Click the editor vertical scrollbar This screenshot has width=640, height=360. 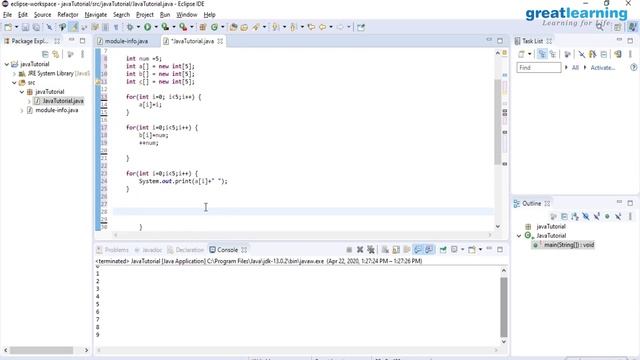(x=498, y=122)
